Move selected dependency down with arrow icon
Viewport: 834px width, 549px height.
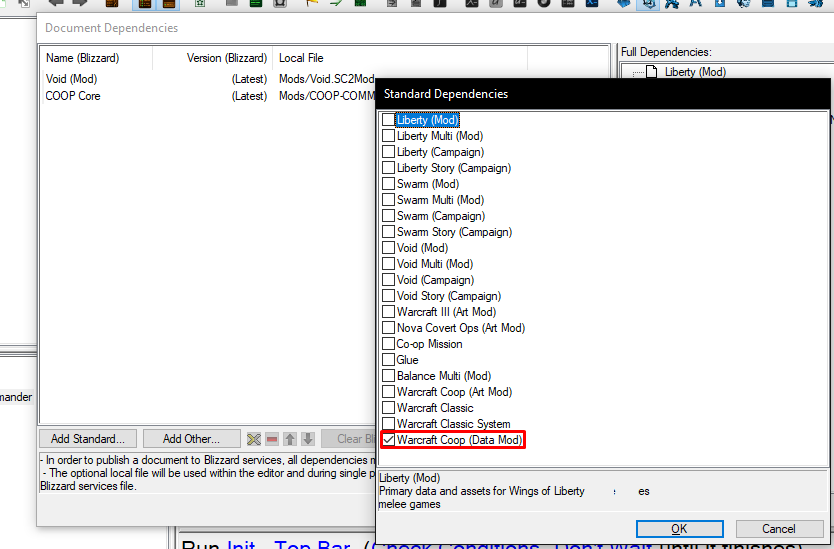[308, 439]
